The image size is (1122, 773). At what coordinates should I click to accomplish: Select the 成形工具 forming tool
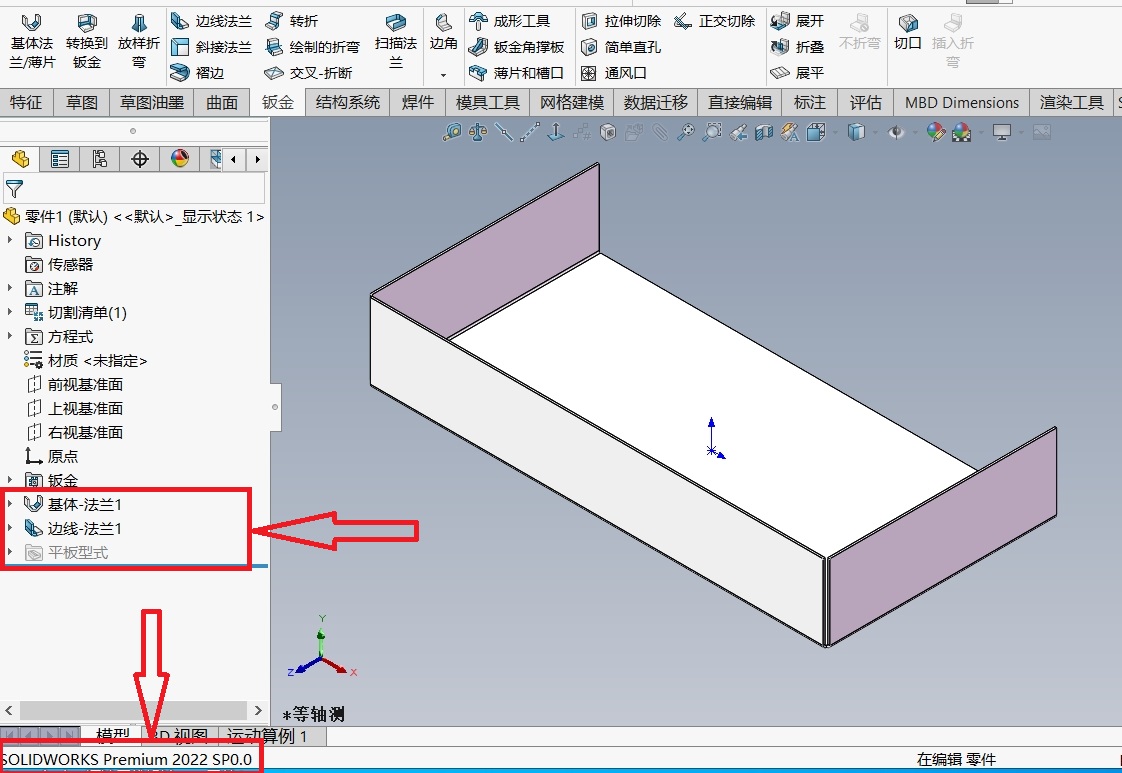(509, 21)
